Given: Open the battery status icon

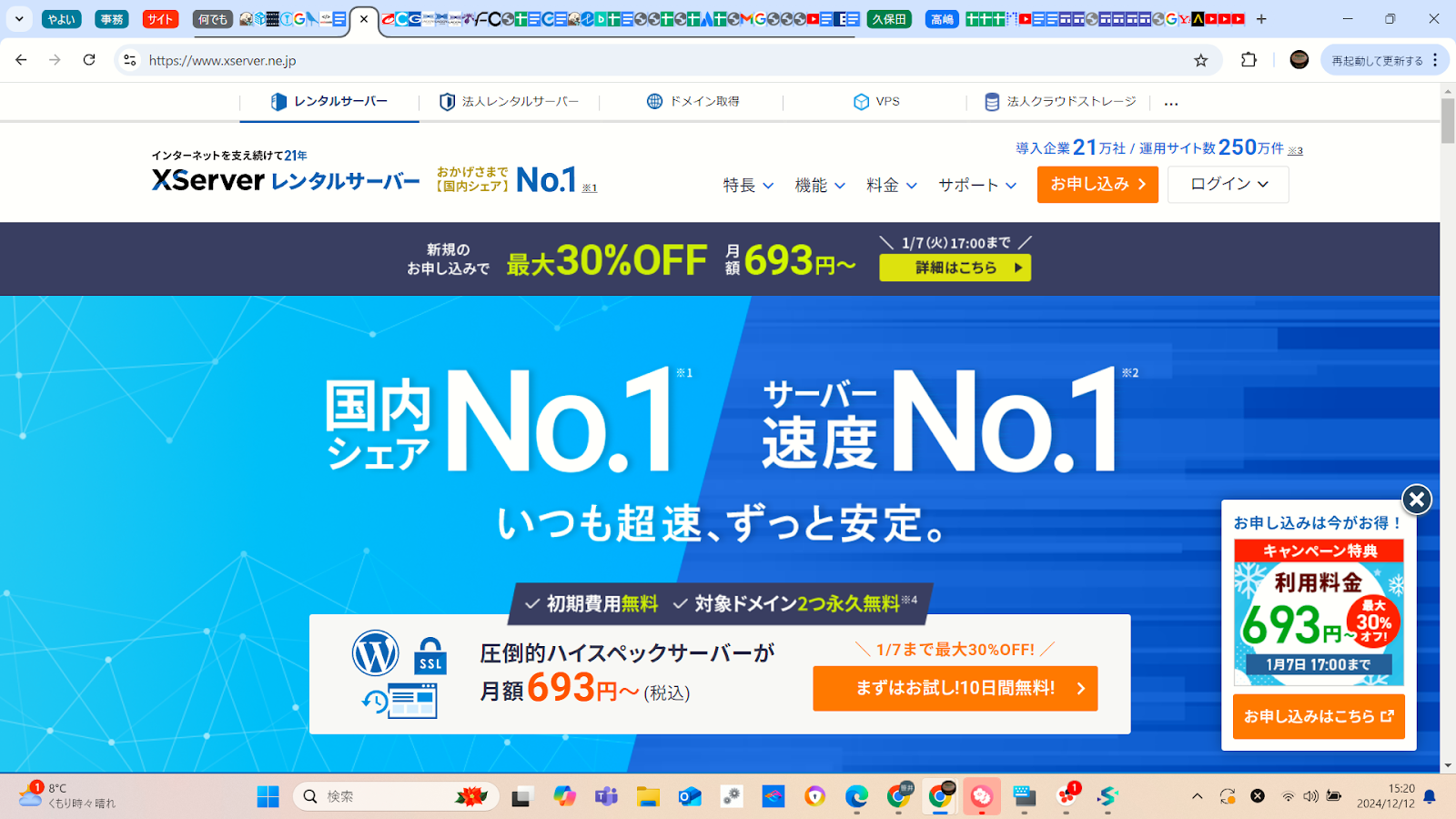Looking at the screenshot, I should [1334, 797].
